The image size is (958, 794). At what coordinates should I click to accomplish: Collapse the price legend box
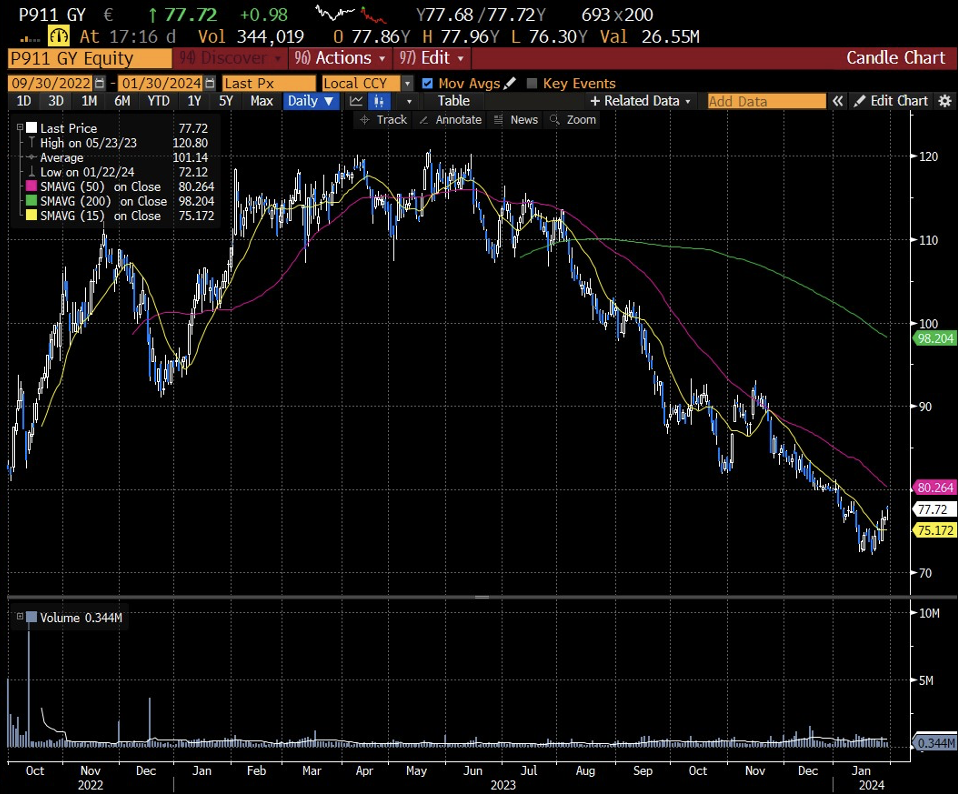click(x=20, y=128)
